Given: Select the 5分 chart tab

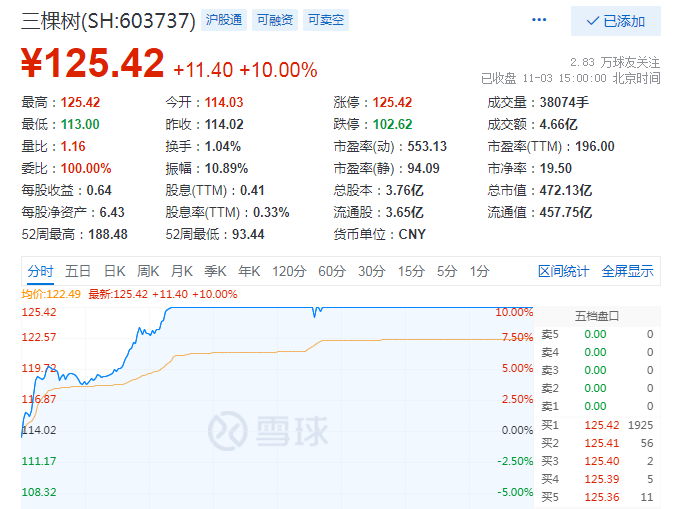Looking at the screenshot, I should pyautogui.click(x=447, y=271).
